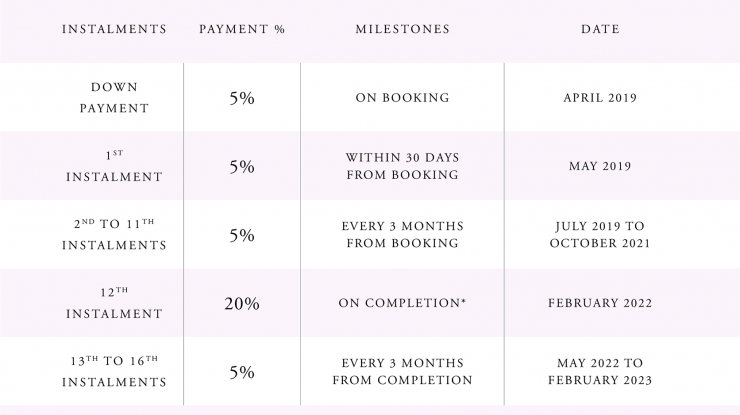
Task: Click the ON COMPLETION* milestone cell
Action: point(402,303)
